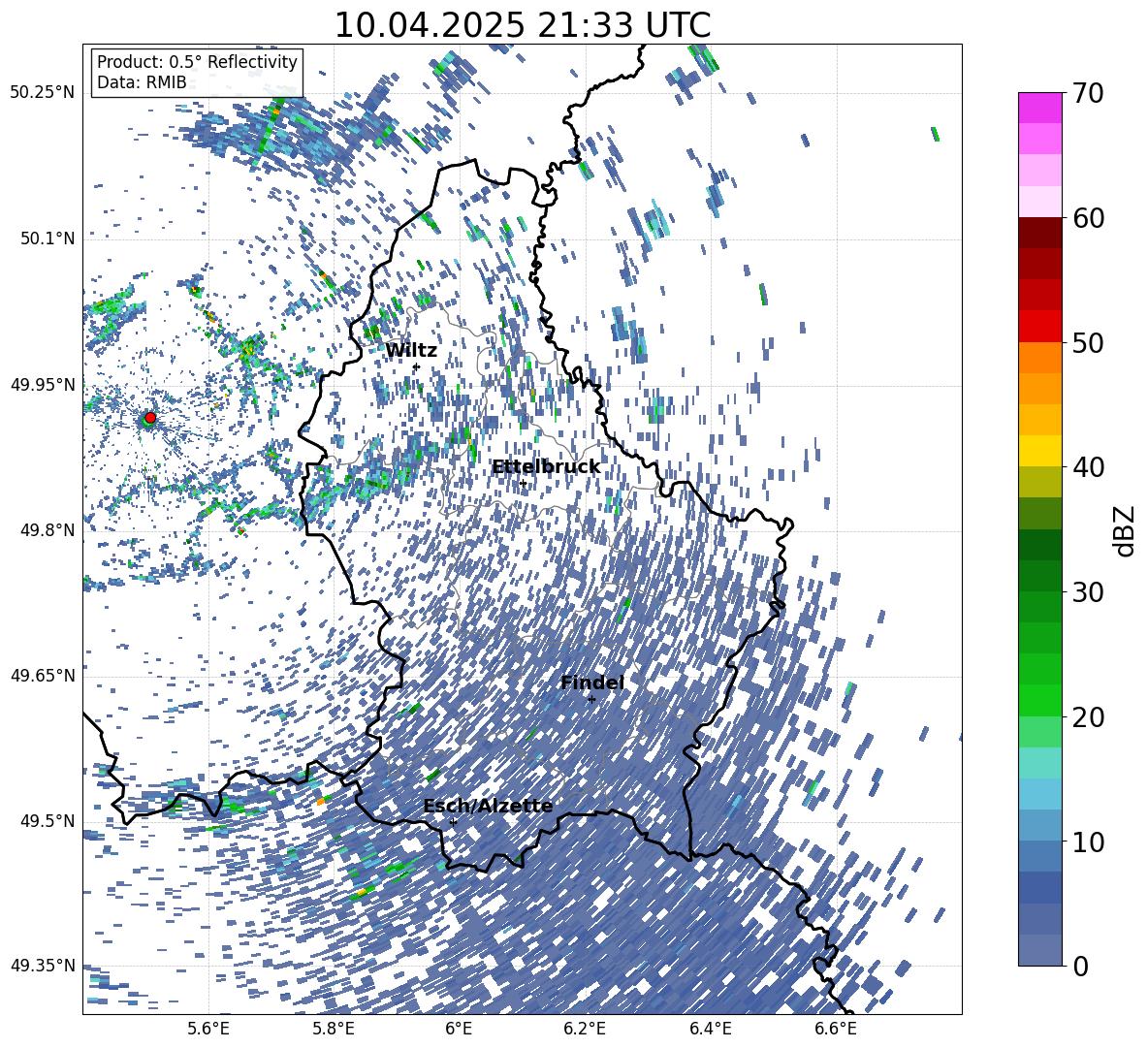
Task: Click the 49.8°N latitude label
Action: [x=47, y=530]
